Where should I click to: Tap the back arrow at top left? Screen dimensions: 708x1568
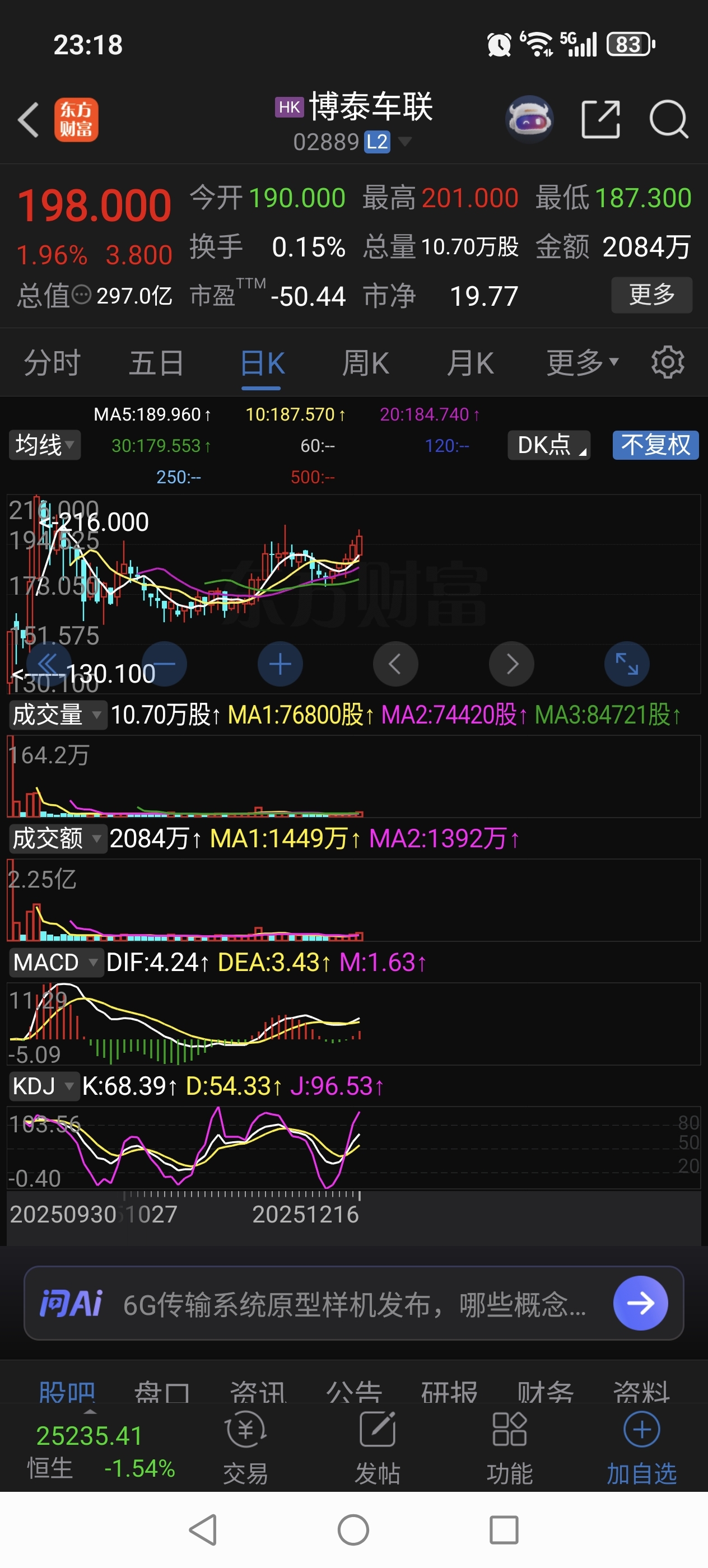click(29, 119)
